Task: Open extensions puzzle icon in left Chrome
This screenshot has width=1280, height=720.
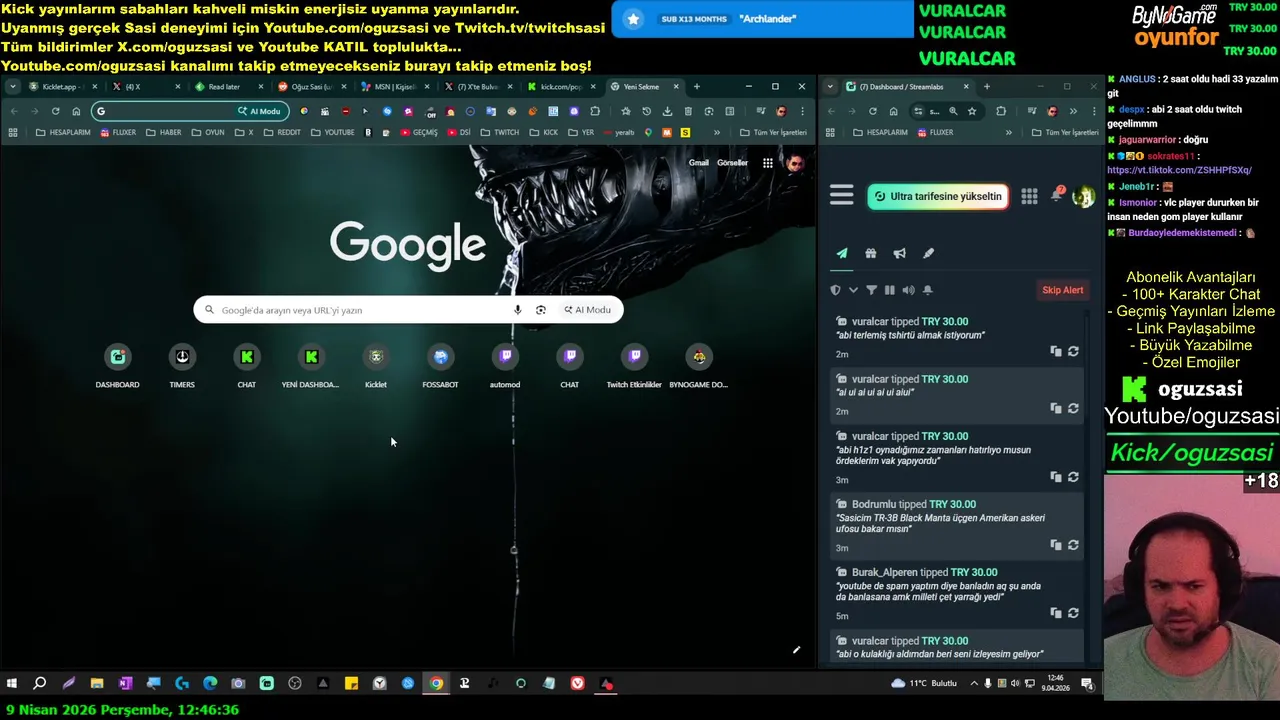Action: point(595,111)
